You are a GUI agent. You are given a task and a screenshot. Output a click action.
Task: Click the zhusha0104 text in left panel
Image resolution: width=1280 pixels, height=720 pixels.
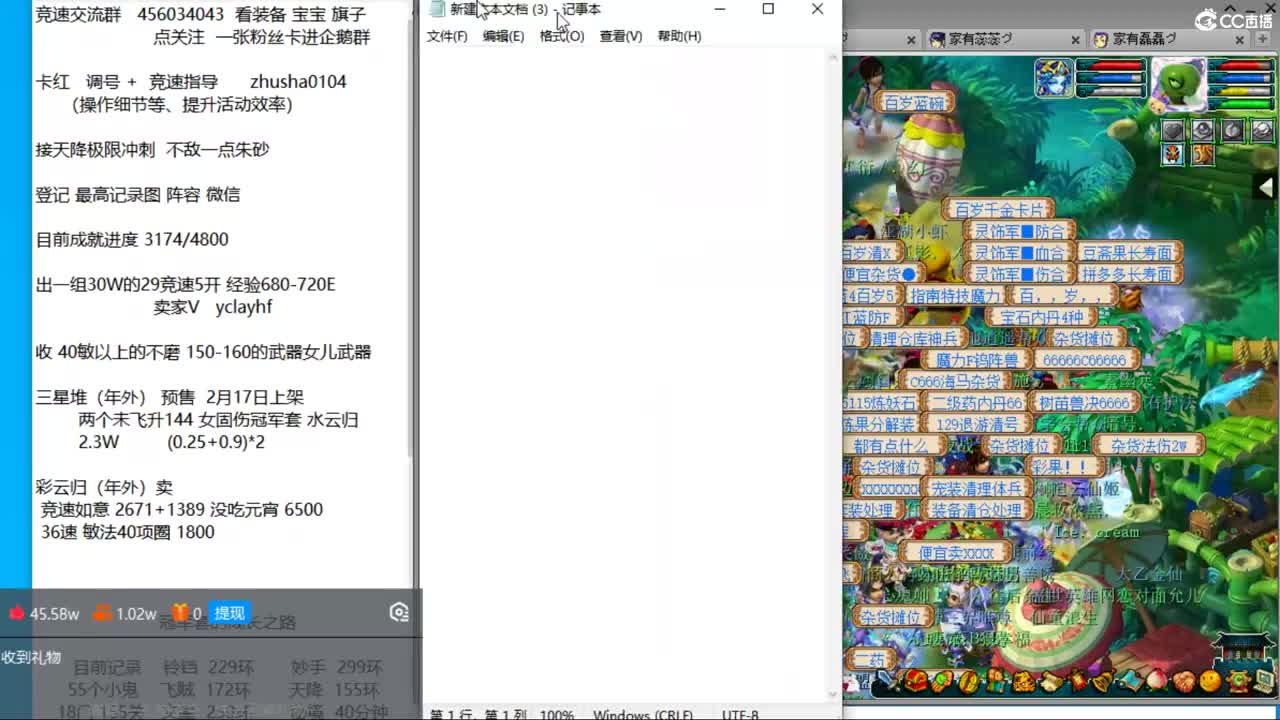pos(298,82)
